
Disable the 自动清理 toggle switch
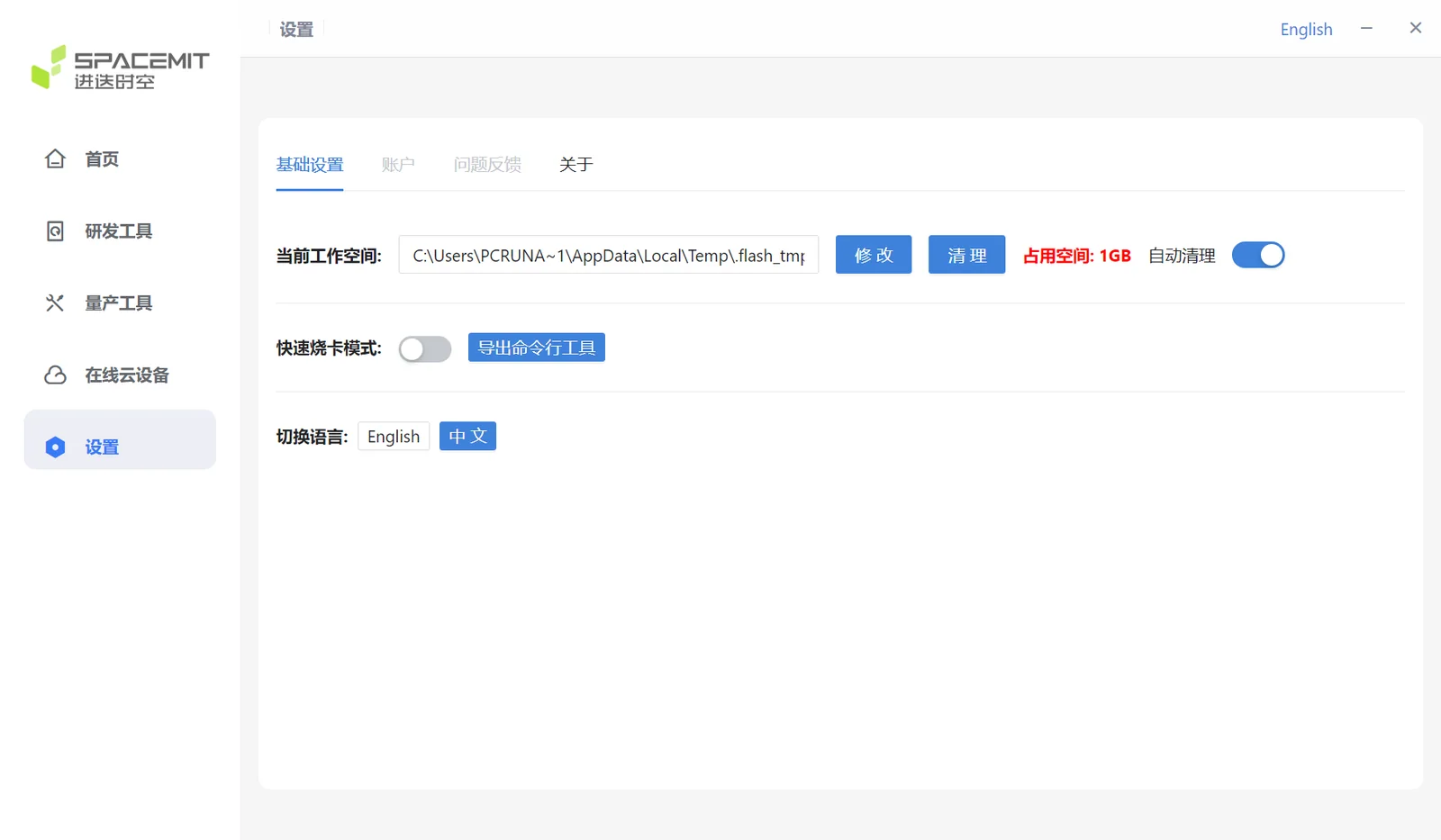click(1258, 255)
